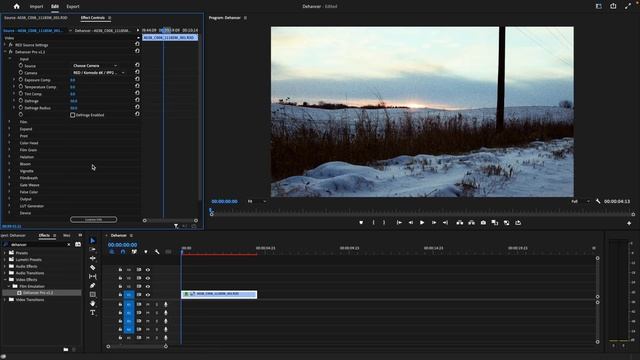The height and width of the screenshot is (360, 640).
Task: Select the clip on the timeline
Action: pyautogui.click(x=219, y=294)
